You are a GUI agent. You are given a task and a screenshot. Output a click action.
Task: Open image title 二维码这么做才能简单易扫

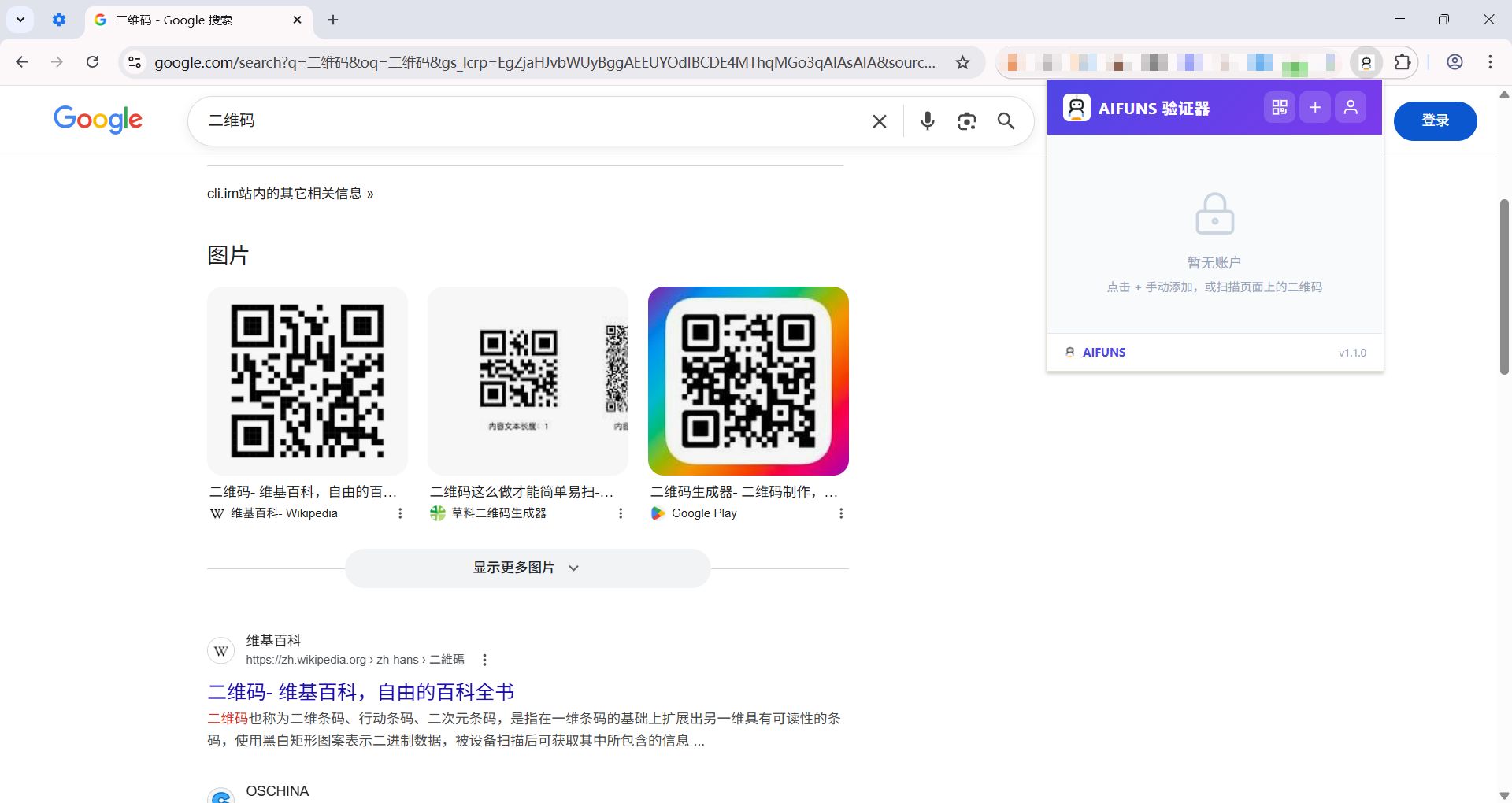(521, 492)
